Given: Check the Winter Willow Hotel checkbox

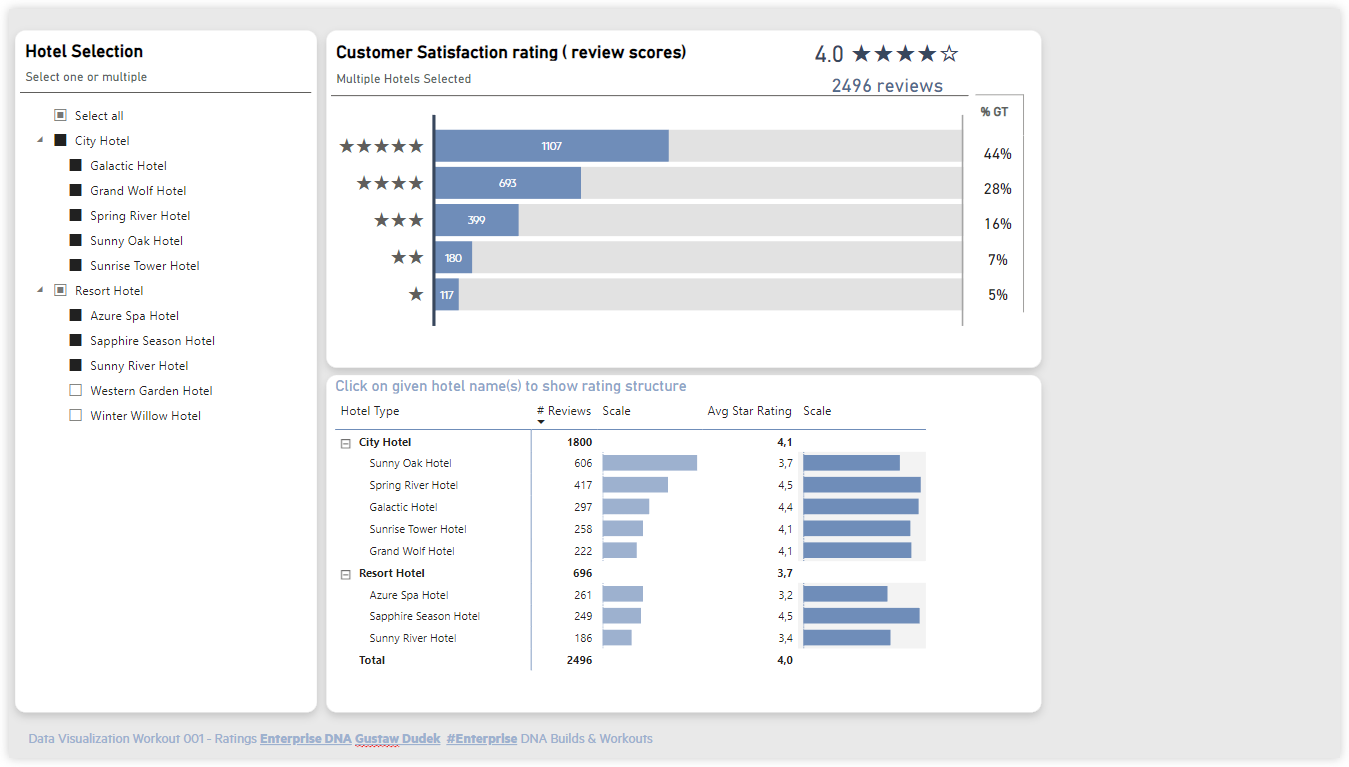Looking at the screenshot, I should click(x=75, y=415).
